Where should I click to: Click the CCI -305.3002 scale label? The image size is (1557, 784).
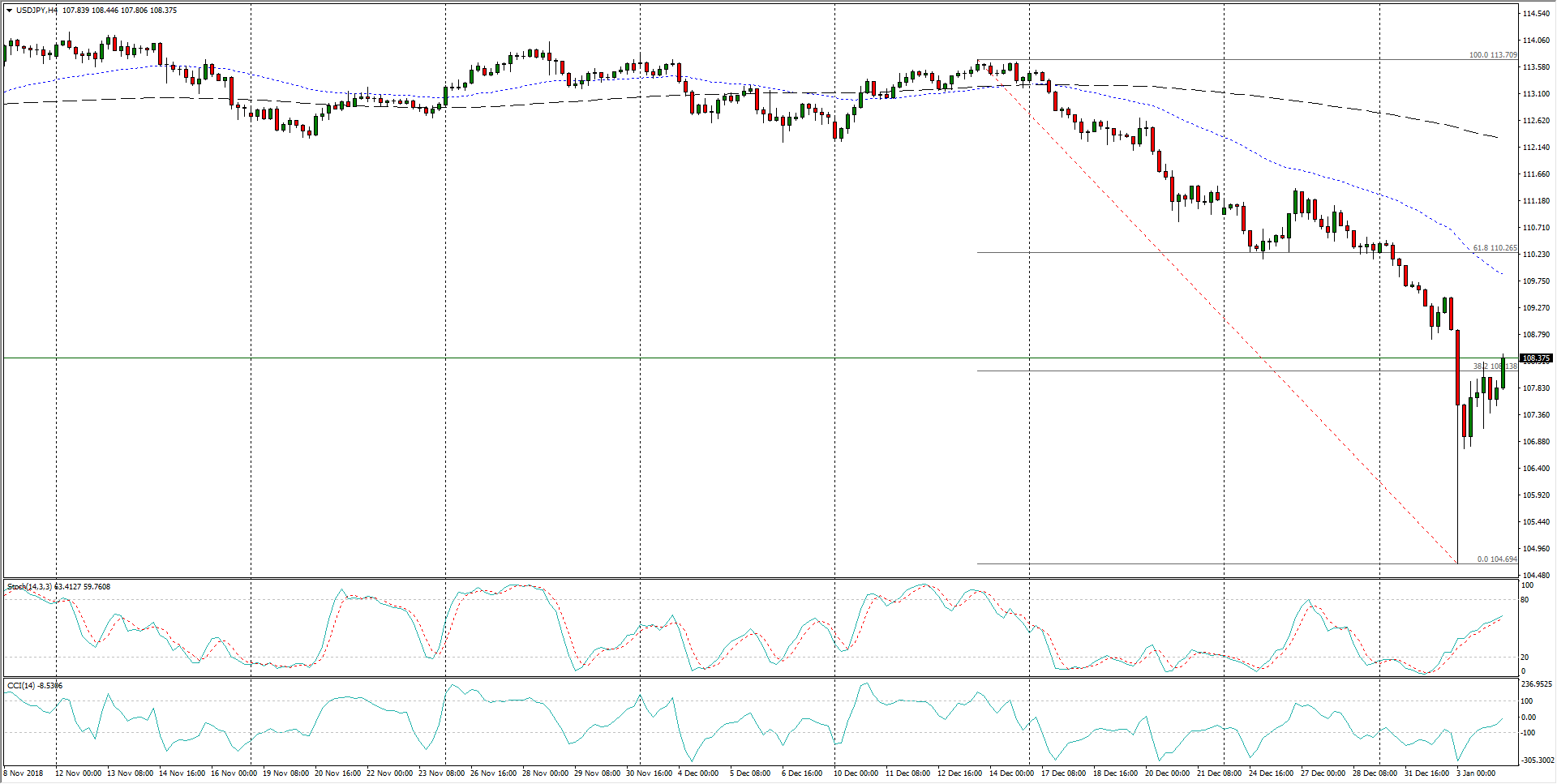coord(1538,760)
